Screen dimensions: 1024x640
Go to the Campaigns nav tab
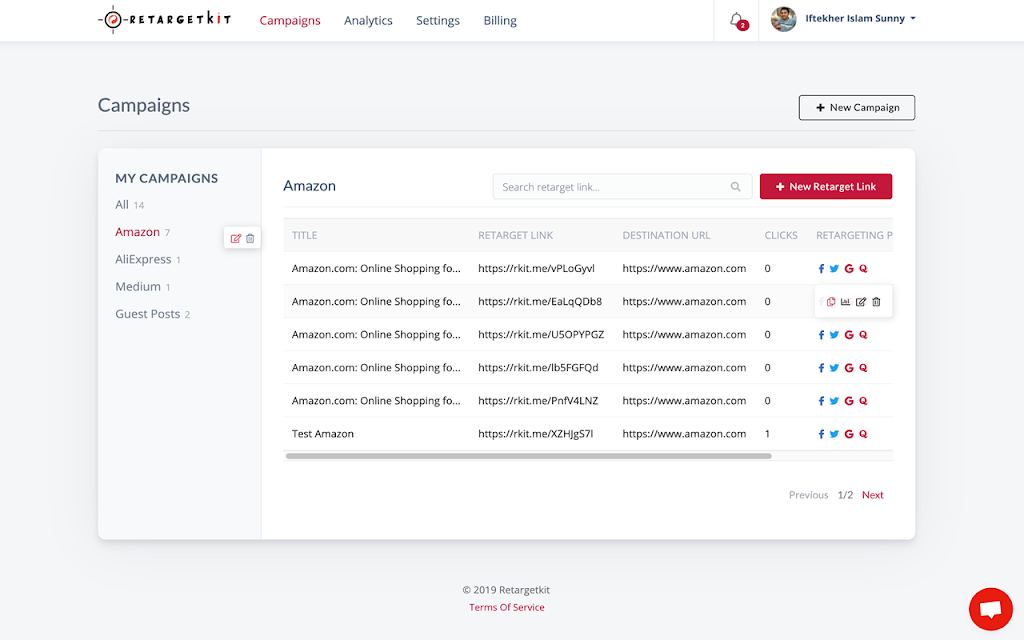click(290, 20)
